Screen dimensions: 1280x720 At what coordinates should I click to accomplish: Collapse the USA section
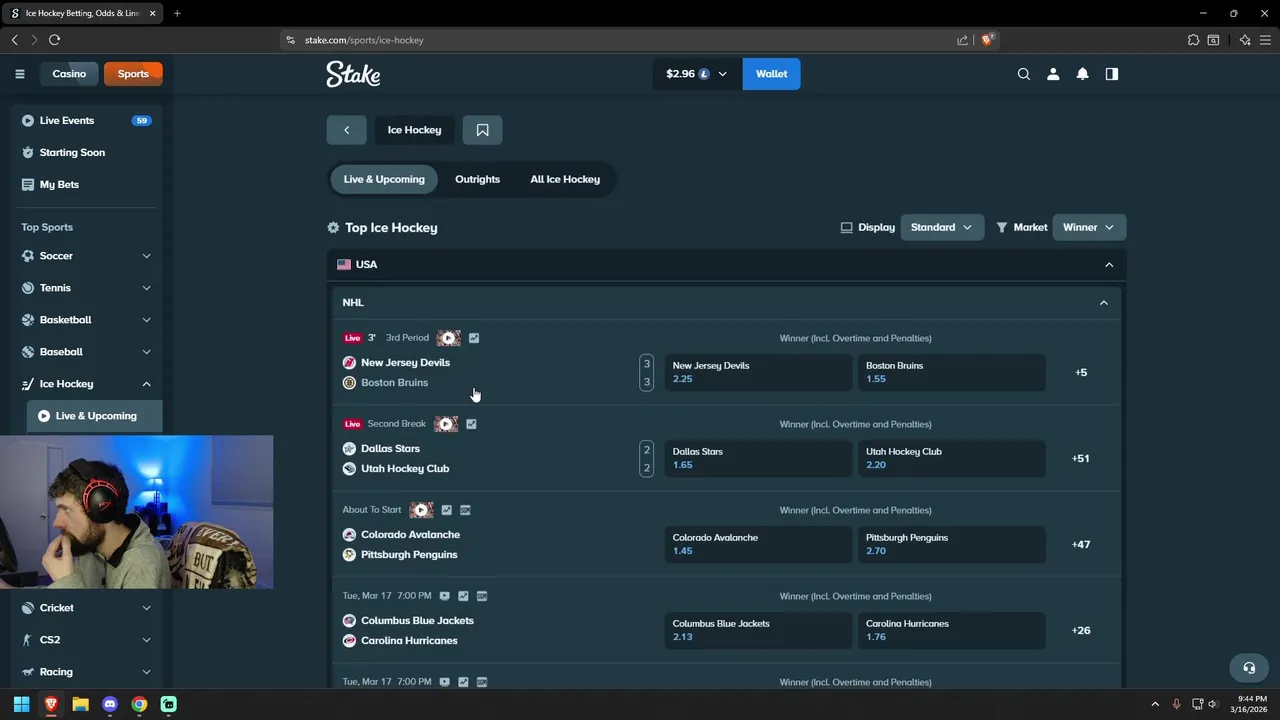1108,265
